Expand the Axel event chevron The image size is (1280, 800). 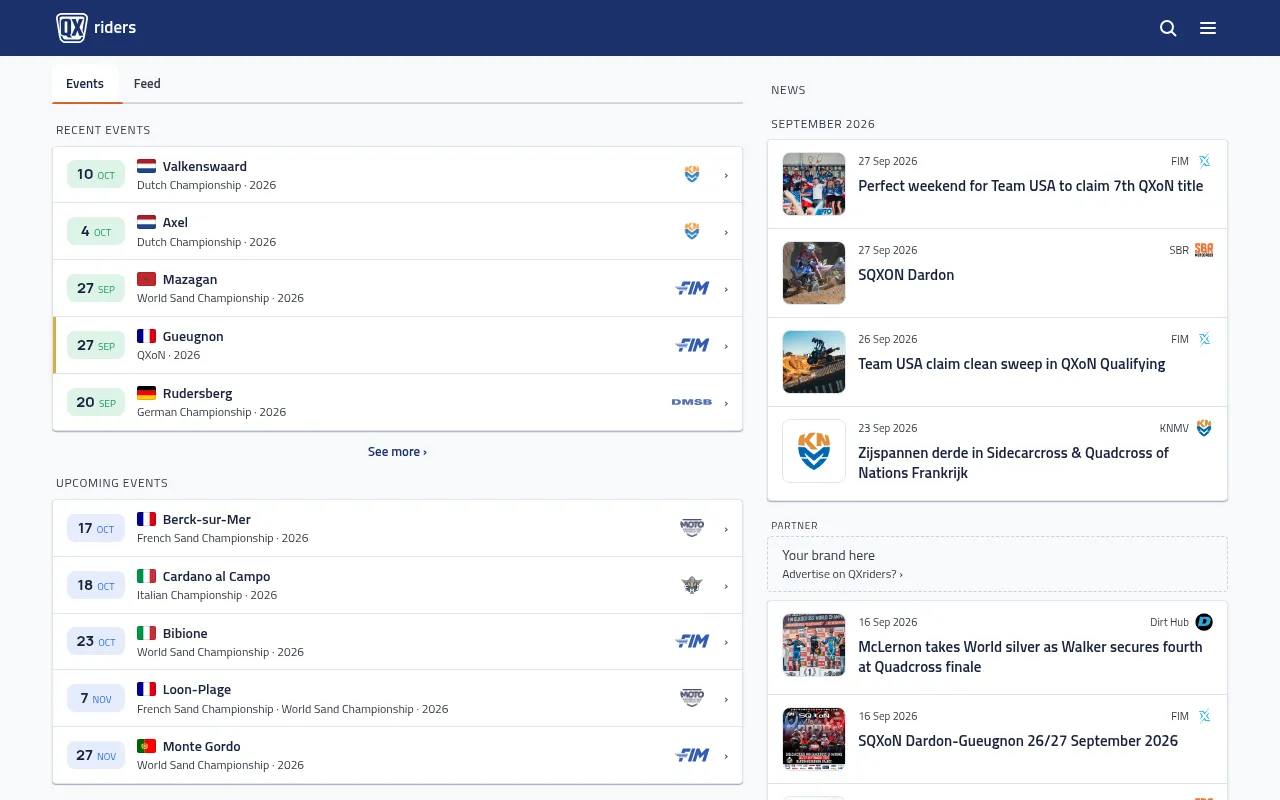(726, 232)
